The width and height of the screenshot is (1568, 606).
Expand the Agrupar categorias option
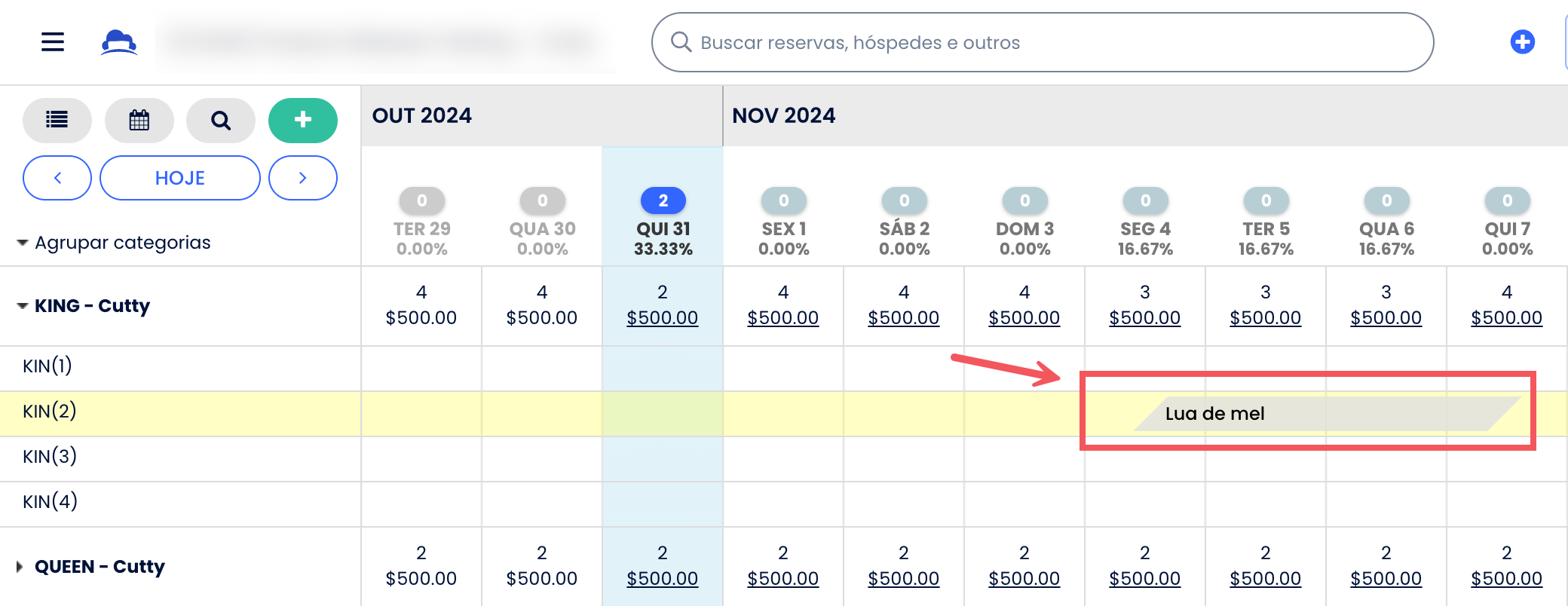[x=114, y=243]
